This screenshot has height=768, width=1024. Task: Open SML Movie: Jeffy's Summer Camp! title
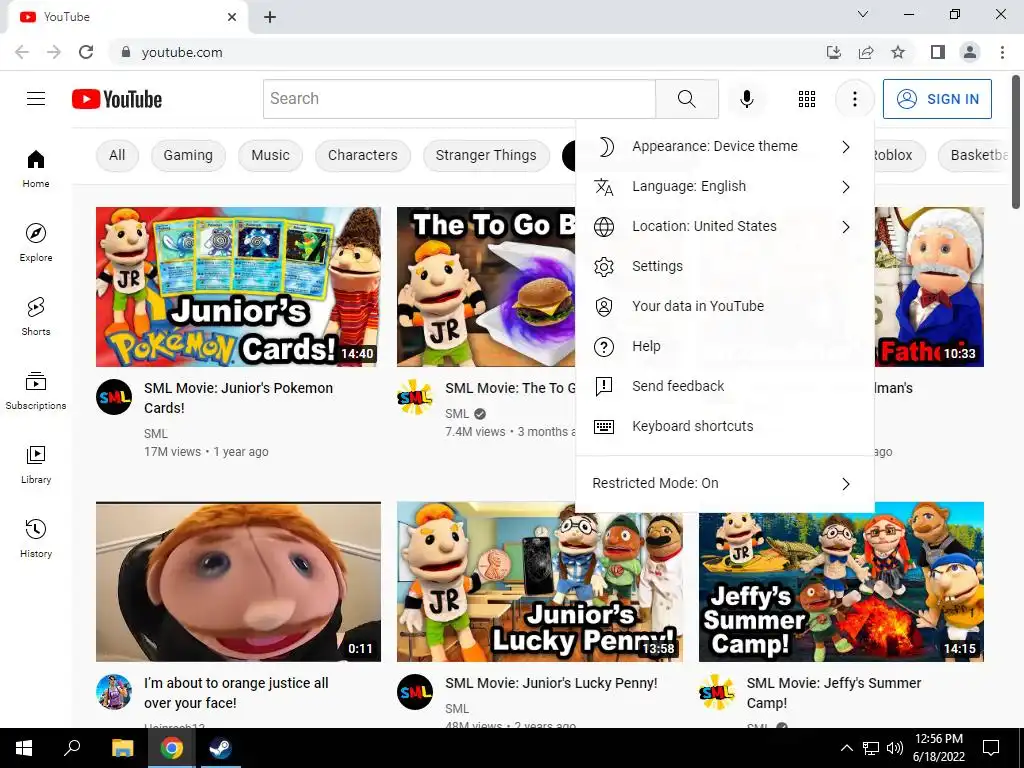pyautogui.click(x=834, y=693)
